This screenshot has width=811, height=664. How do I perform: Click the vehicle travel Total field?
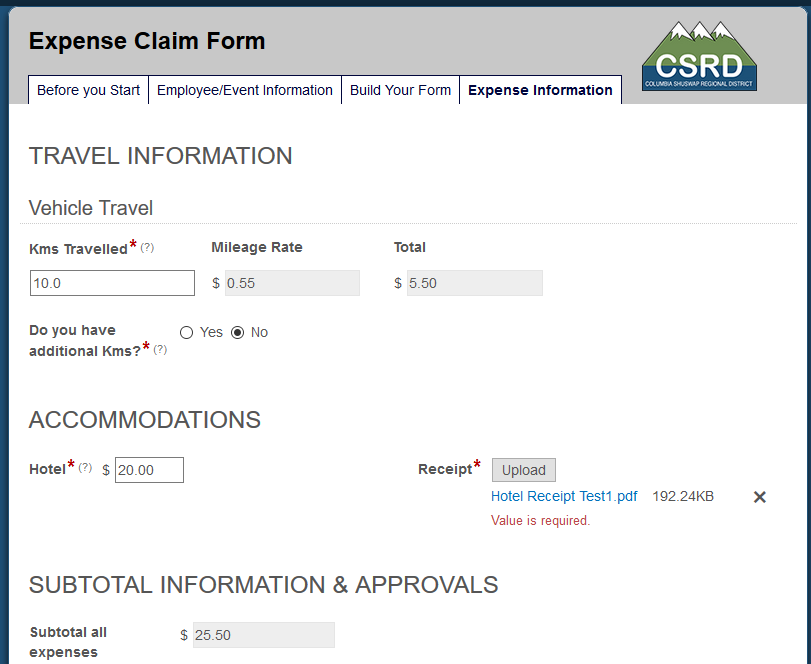click(475, 283)
